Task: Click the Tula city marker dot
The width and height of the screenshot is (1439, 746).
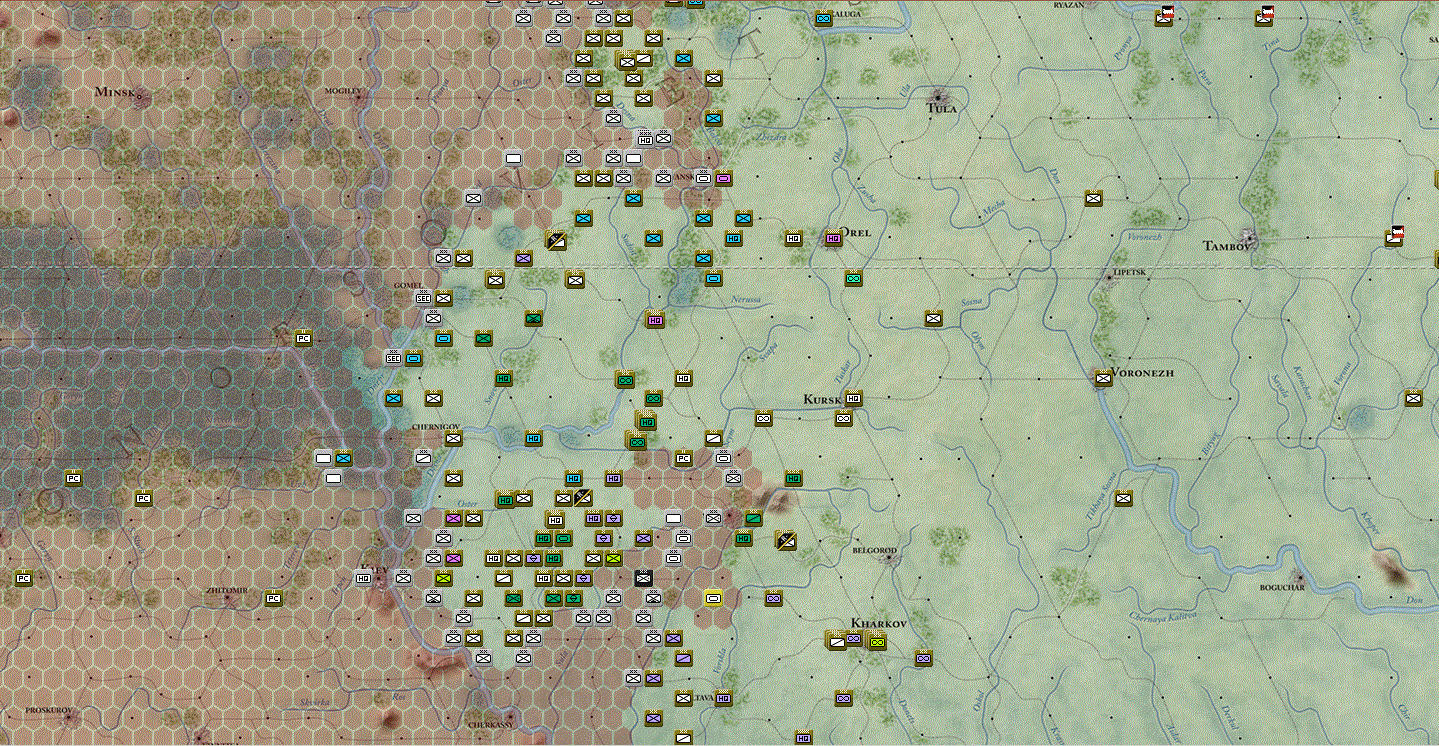Action: tap(940, 96)
